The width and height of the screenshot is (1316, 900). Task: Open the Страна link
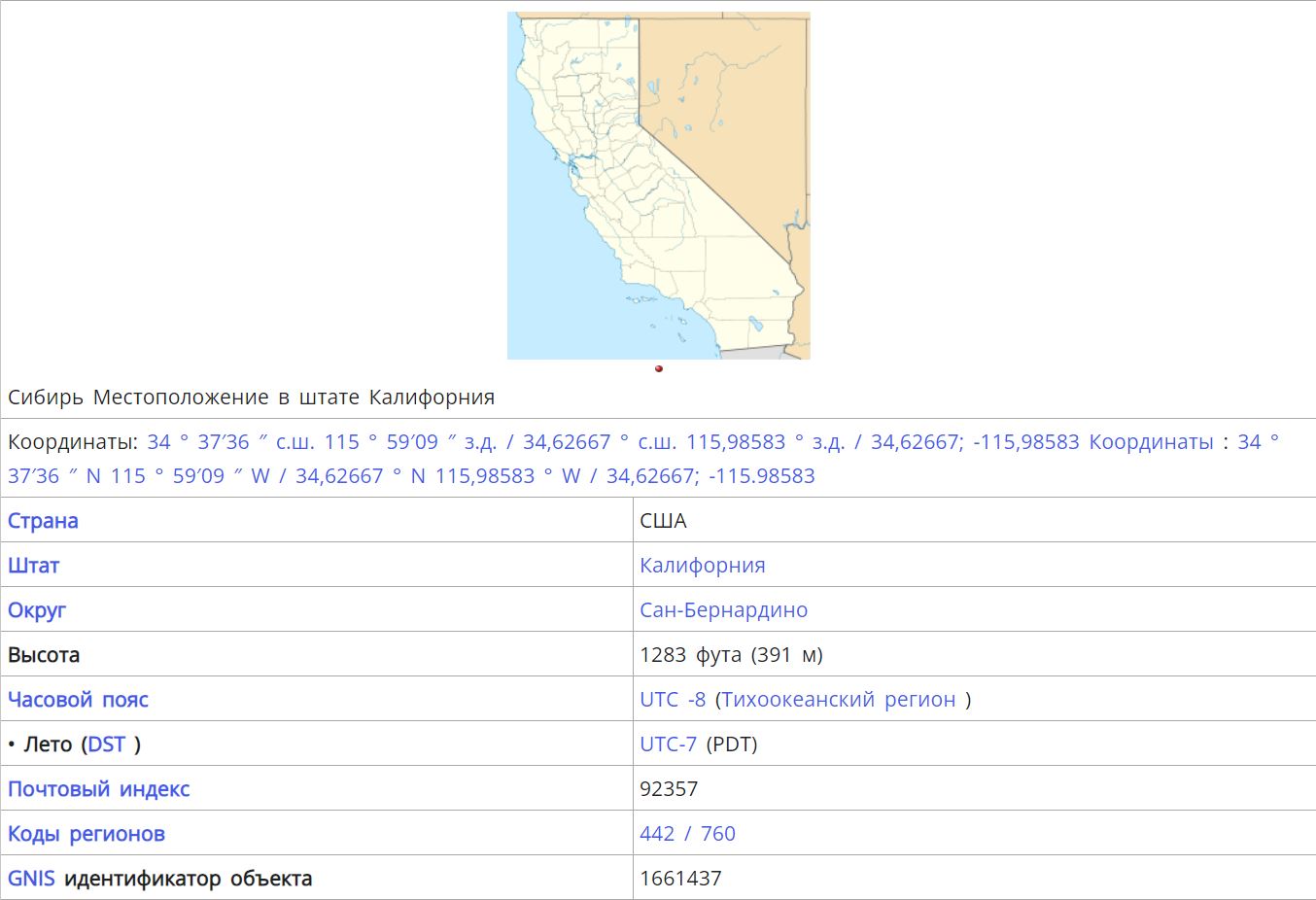tap(43, 520)
